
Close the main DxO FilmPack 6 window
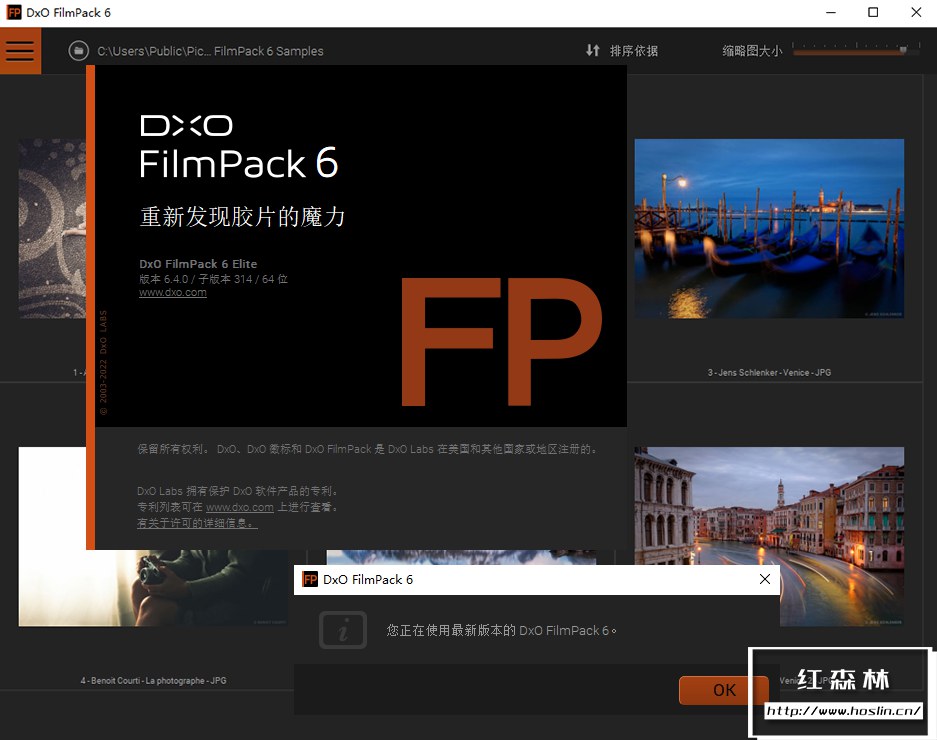coord(916,13)
